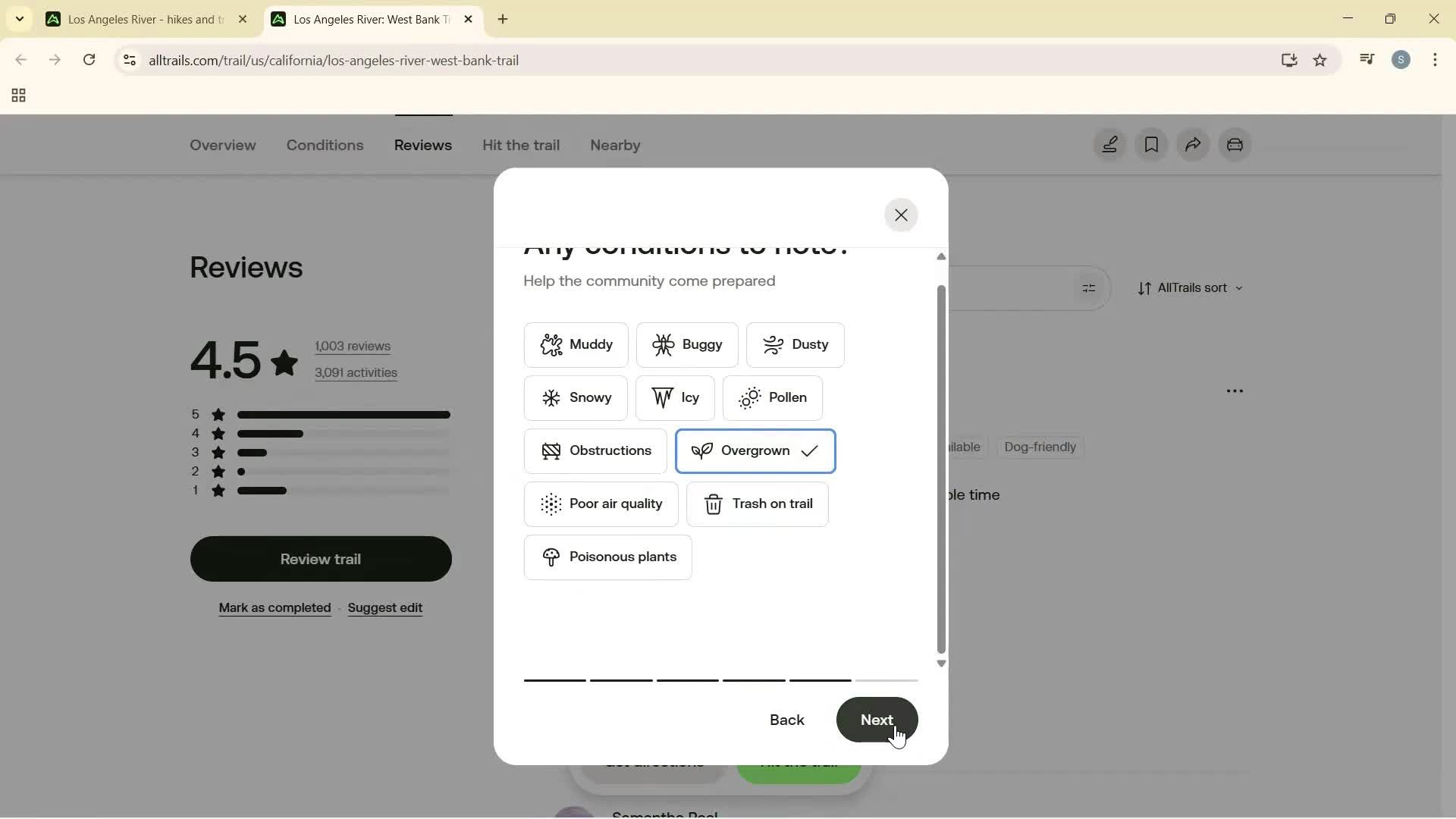Screen dimensions: 1456x819
Task: Select the car directions icon
Action: (x=1235, y=145)
